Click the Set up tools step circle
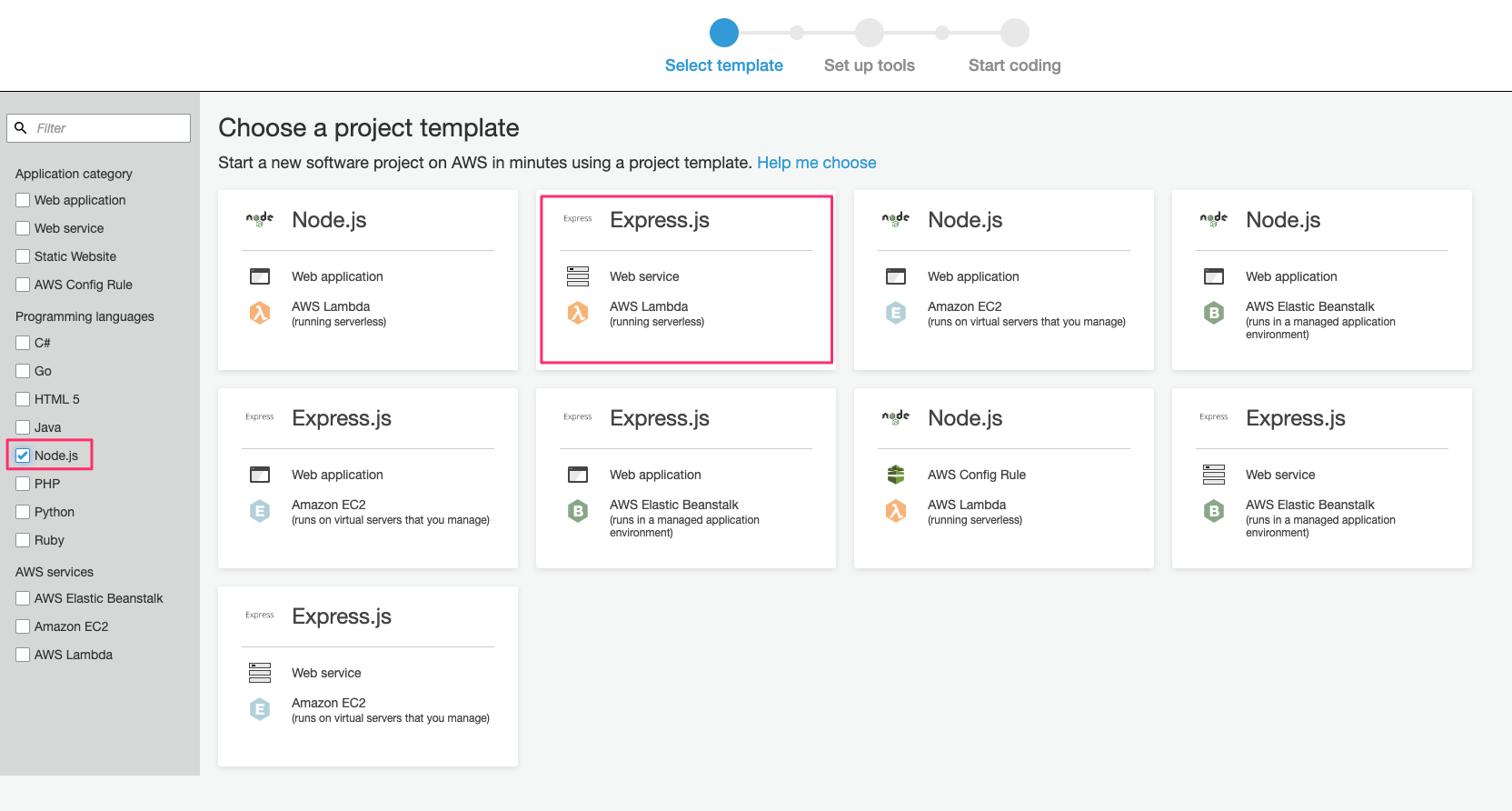The width and height of the screenshot is (1512, 811). (870, 33)
